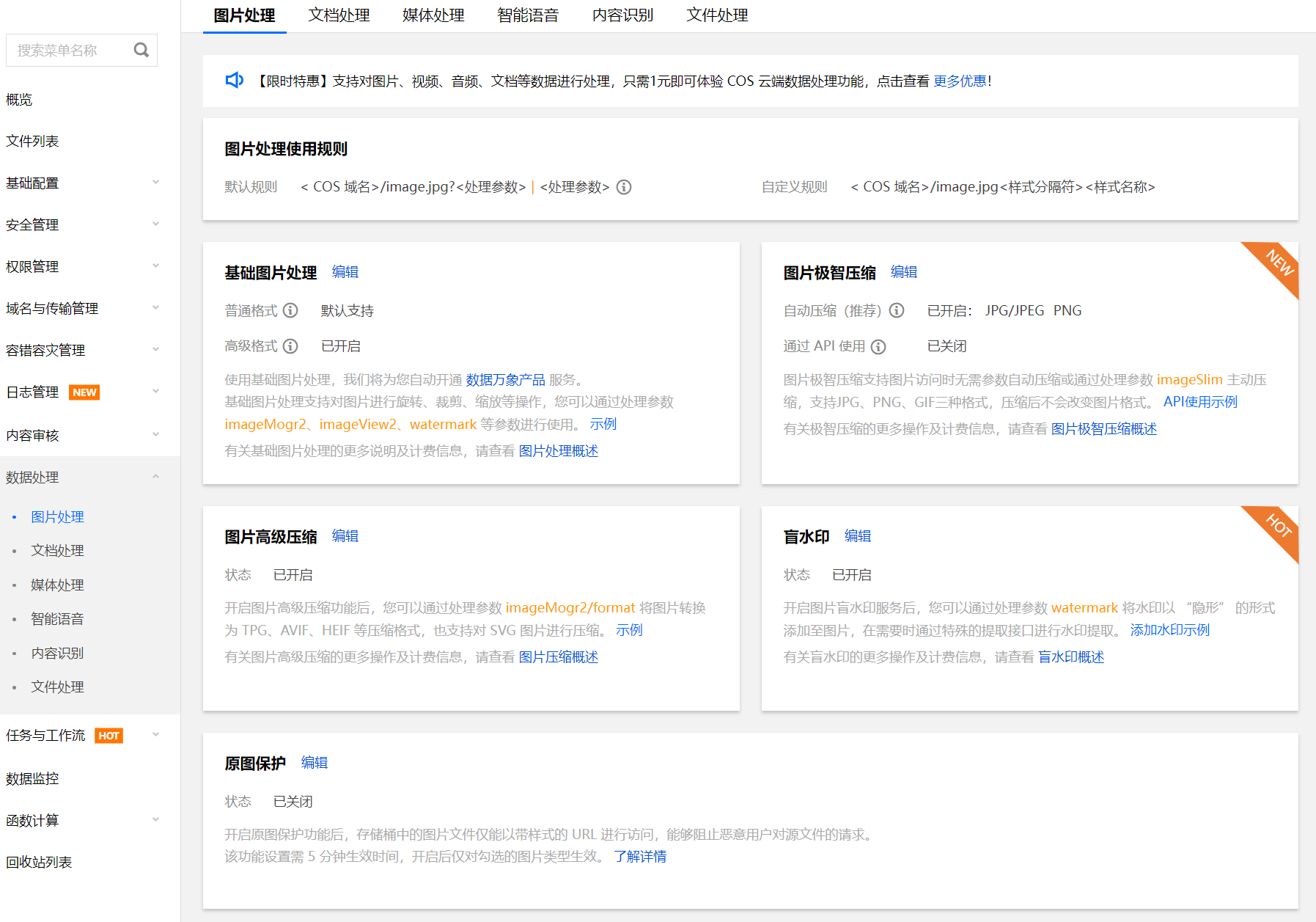Select 媒体处理 in sidebar submenu
Screen dimensions: 1316x922
[57, 585]
